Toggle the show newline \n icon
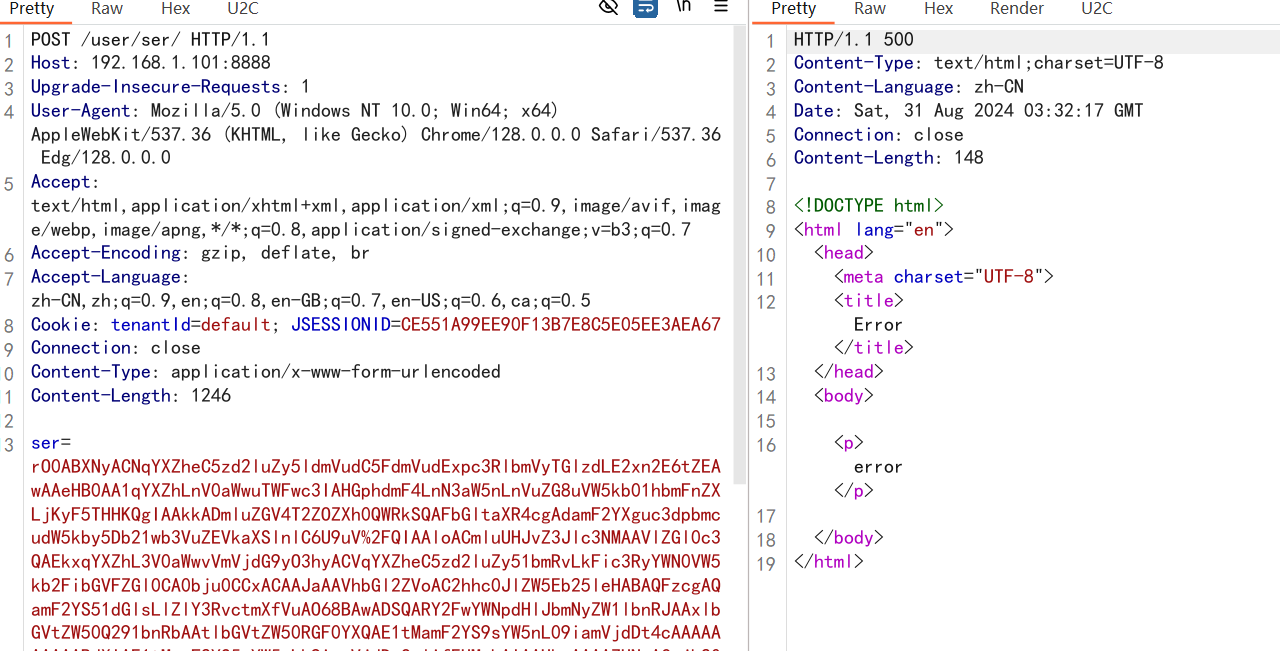 (684, 7)
